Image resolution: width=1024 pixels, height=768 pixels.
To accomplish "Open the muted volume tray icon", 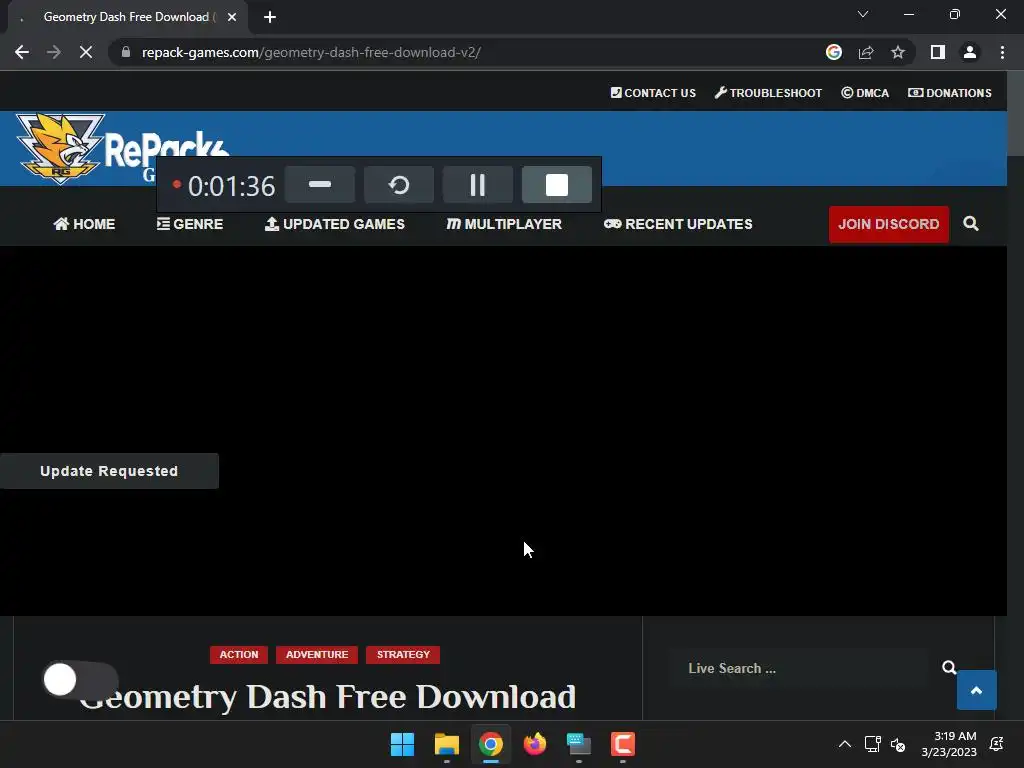I will point(898,744).
